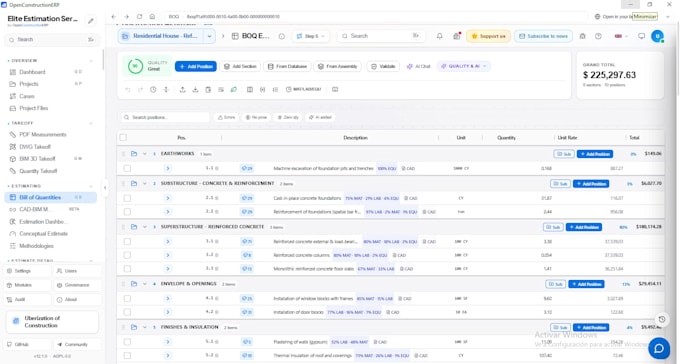Image resolution: width=680 pixels, height=364 pixels.
Task: Click the No price filter chip
Action: pos(256,118)
